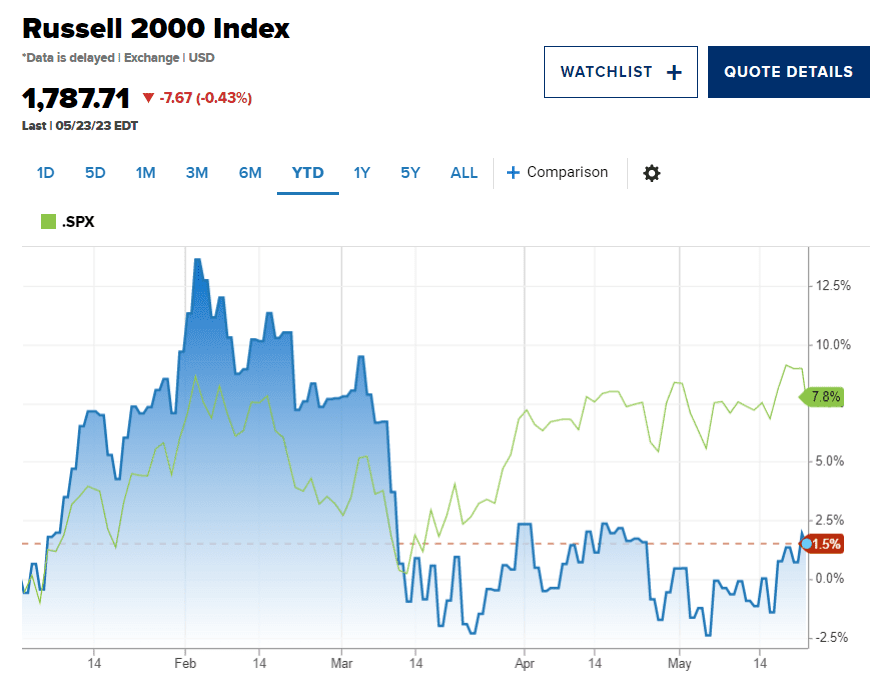Screen dimensions: 889x692
Task: Click the 5.0% y-axis label
Action: (829, 461)
